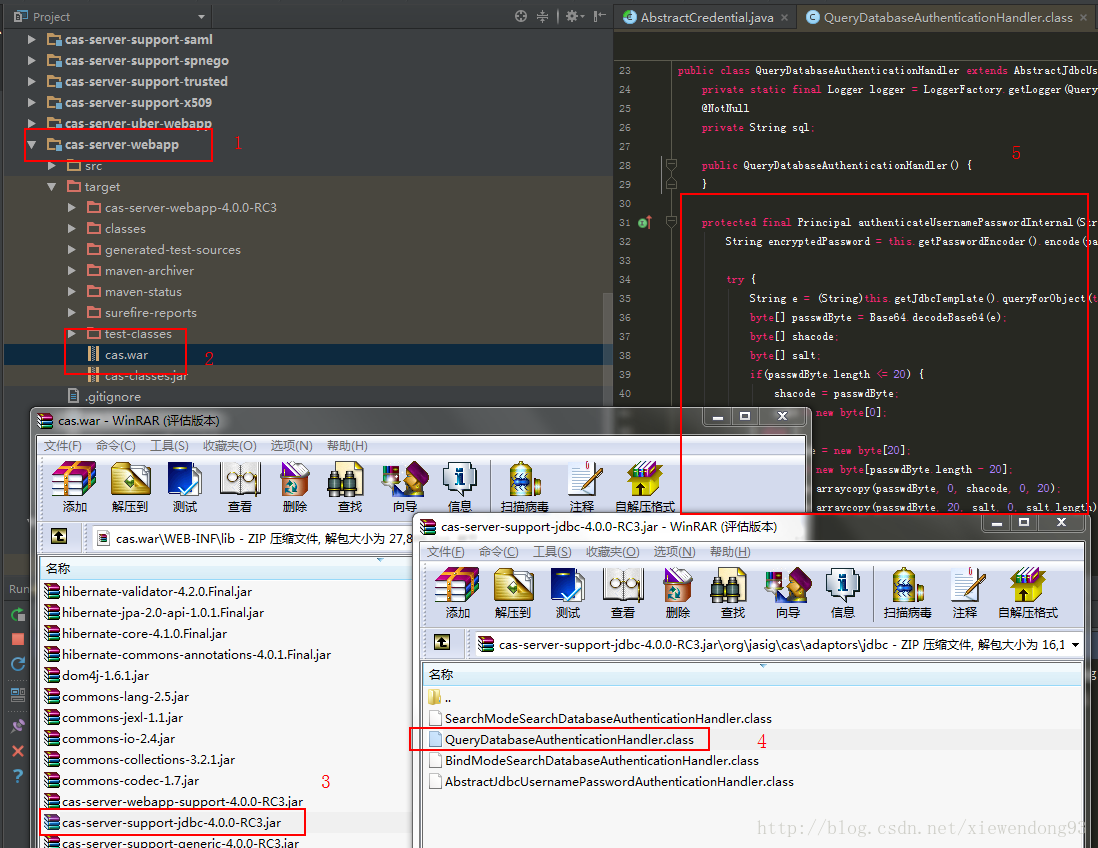This screenshot has width=1098, height=848.
Task: Switch to AbstractCredential.java tab
Action: pyautogui.click(x=706, y=18)
